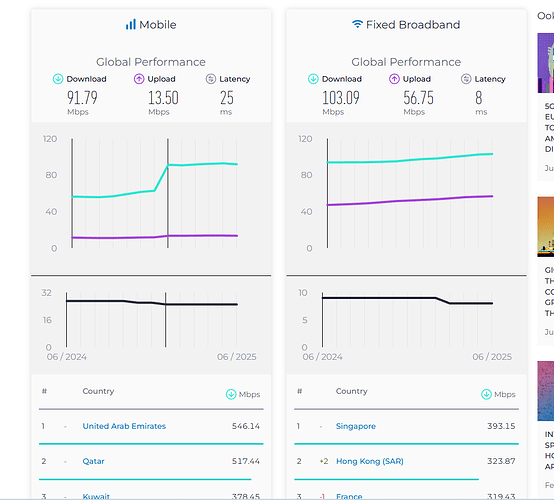Click the Mobile Upload arrow icon
This screenshot has height=500, width=554.
click(139, 79)
